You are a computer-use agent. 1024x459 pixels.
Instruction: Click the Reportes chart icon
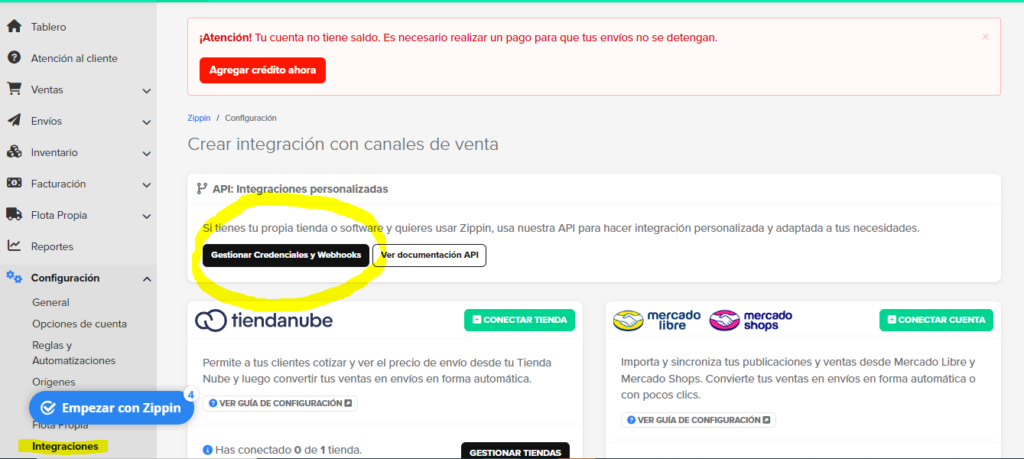(x=14, y=245)
